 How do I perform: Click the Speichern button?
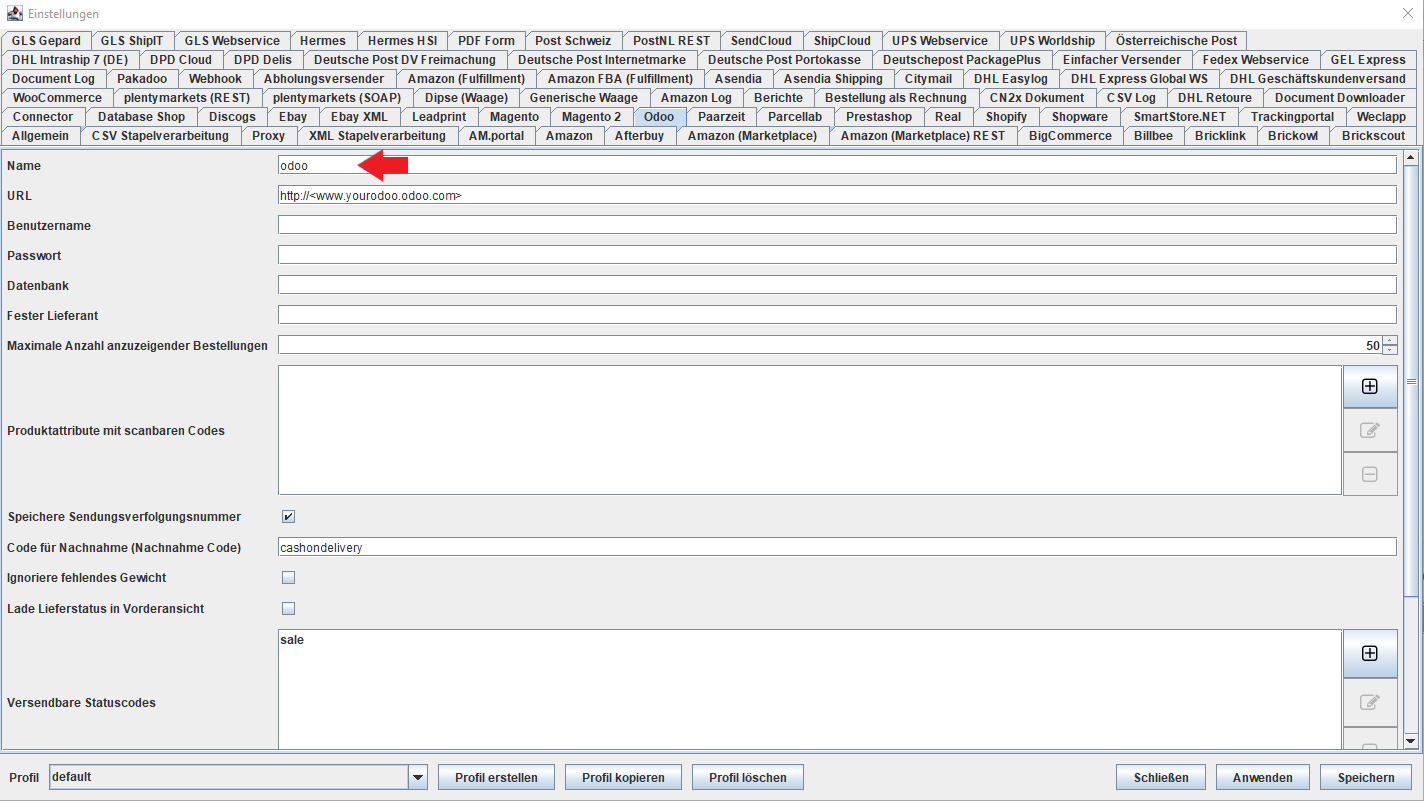(1366, 777)
